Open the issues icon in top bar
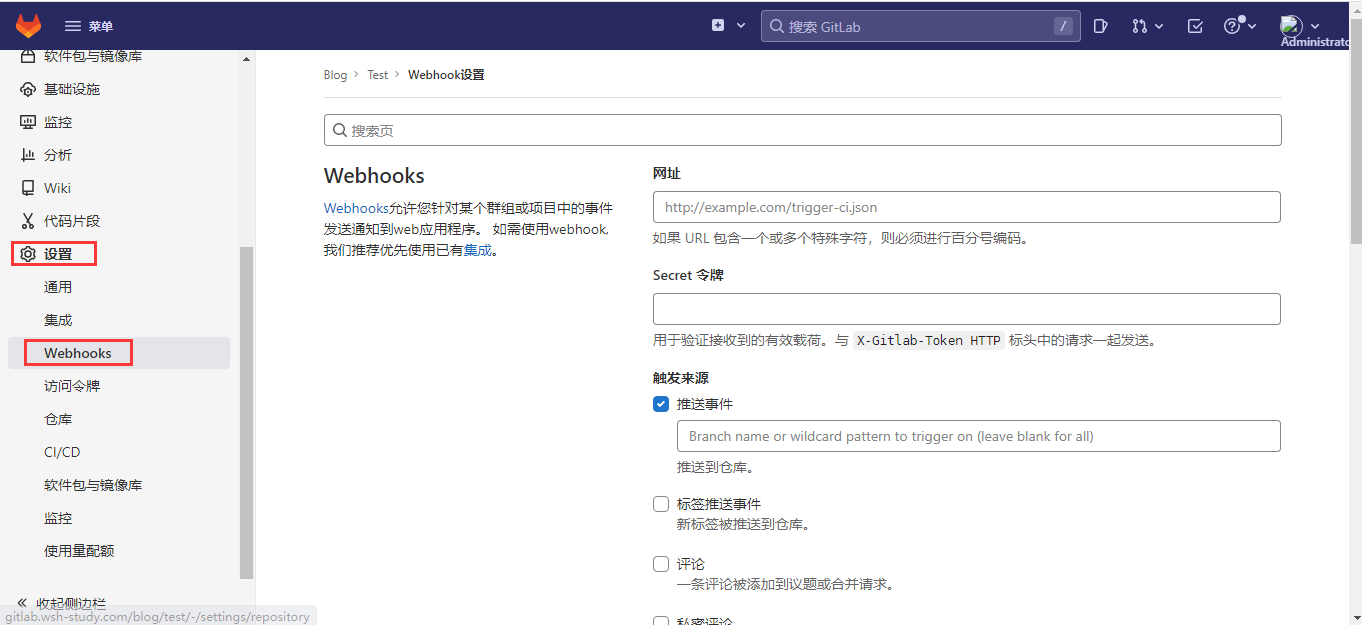This screenshot has height=625, width=1362. coord(1100,26)
